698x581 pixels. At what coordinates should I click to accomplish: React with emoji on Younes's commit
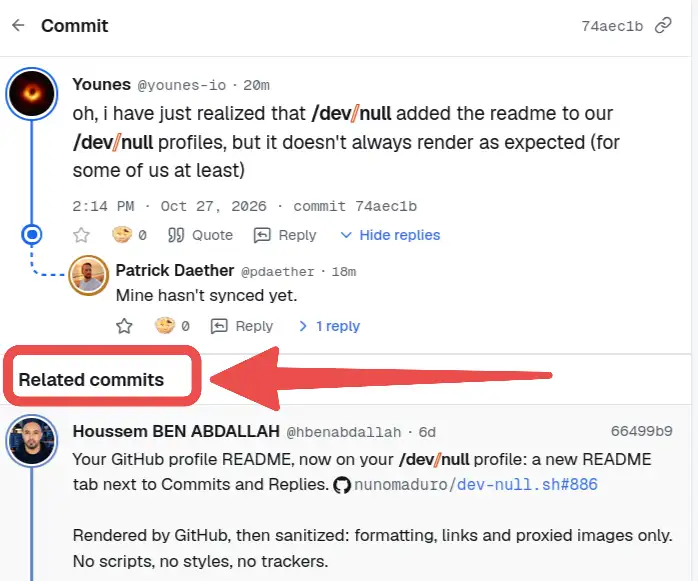[129, 235]
